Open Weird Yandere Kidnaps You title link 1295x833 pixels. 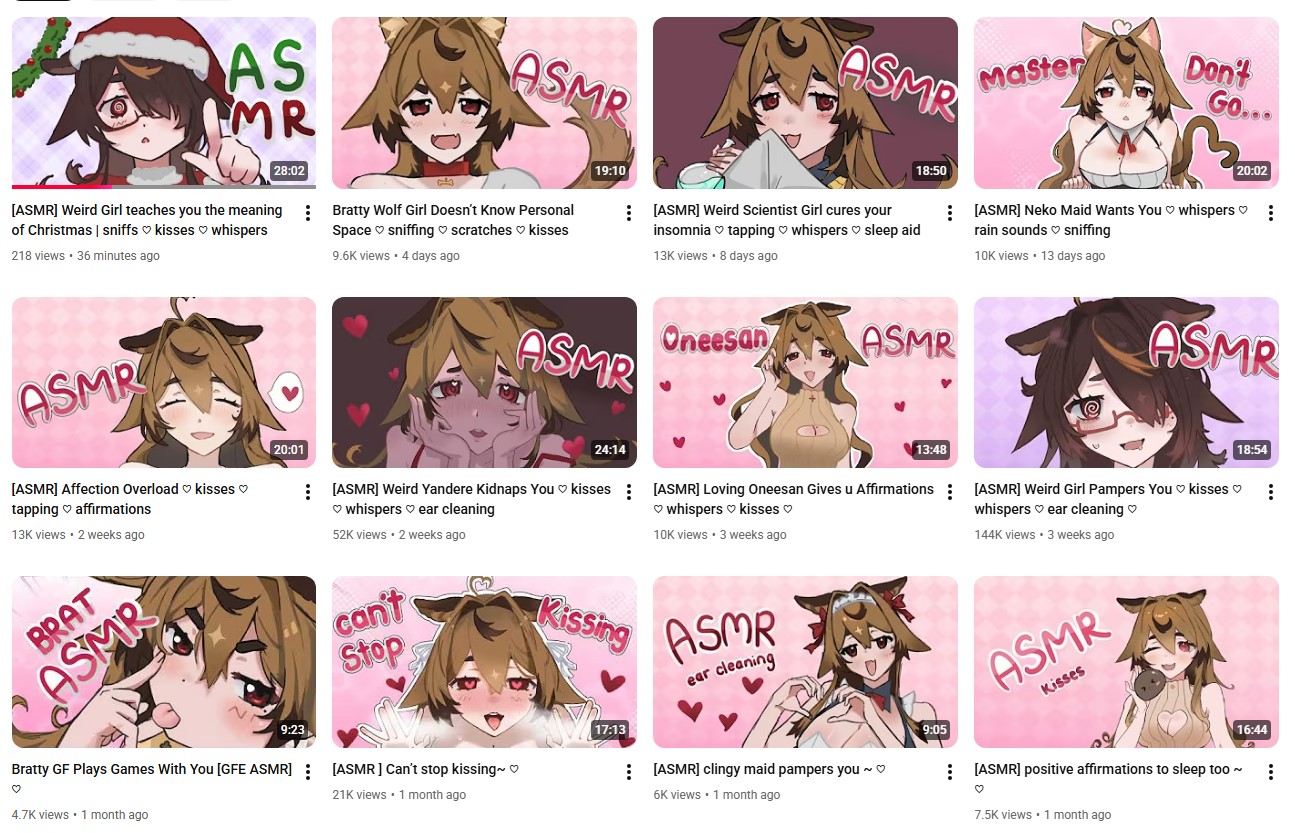(x=471, y=499)
